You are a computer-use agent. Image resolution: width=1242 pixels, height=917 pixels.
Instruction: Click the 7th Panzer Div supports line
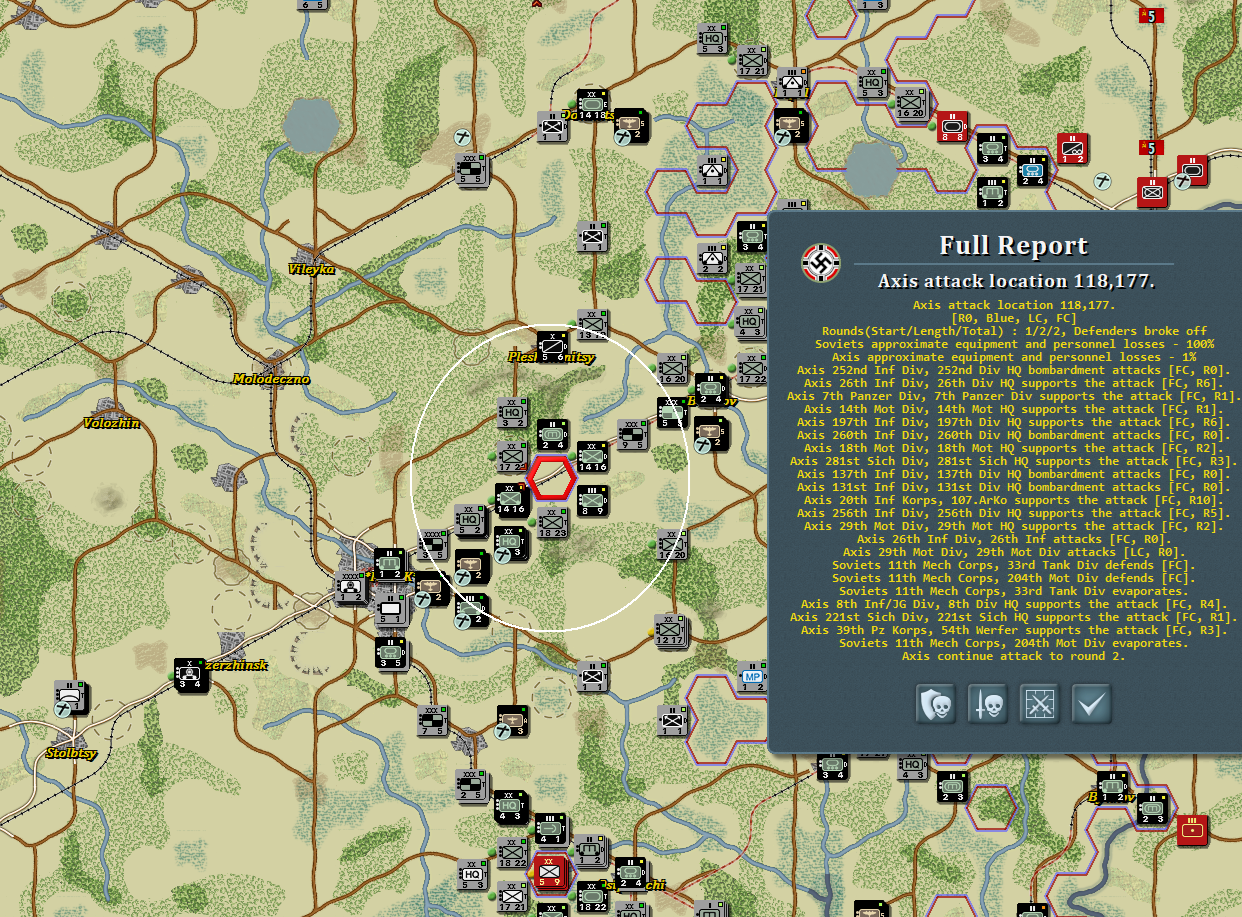tap(1014, 396)
